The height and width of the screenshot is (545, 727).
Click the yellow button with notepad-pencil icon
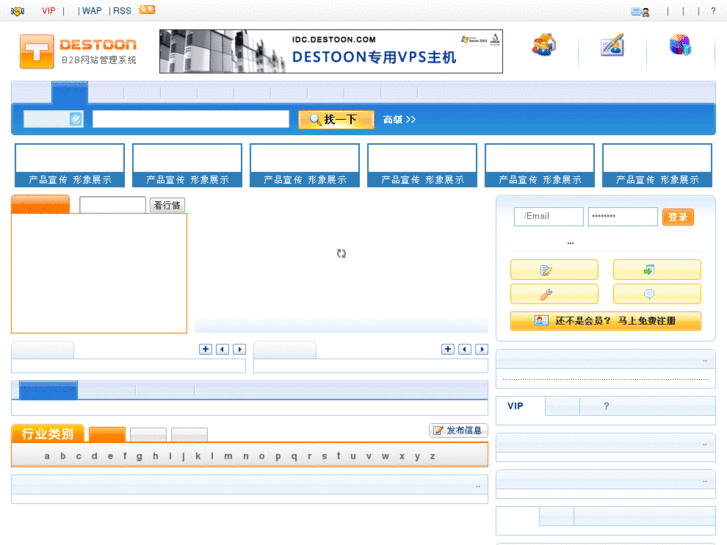[x=554, y=269]
